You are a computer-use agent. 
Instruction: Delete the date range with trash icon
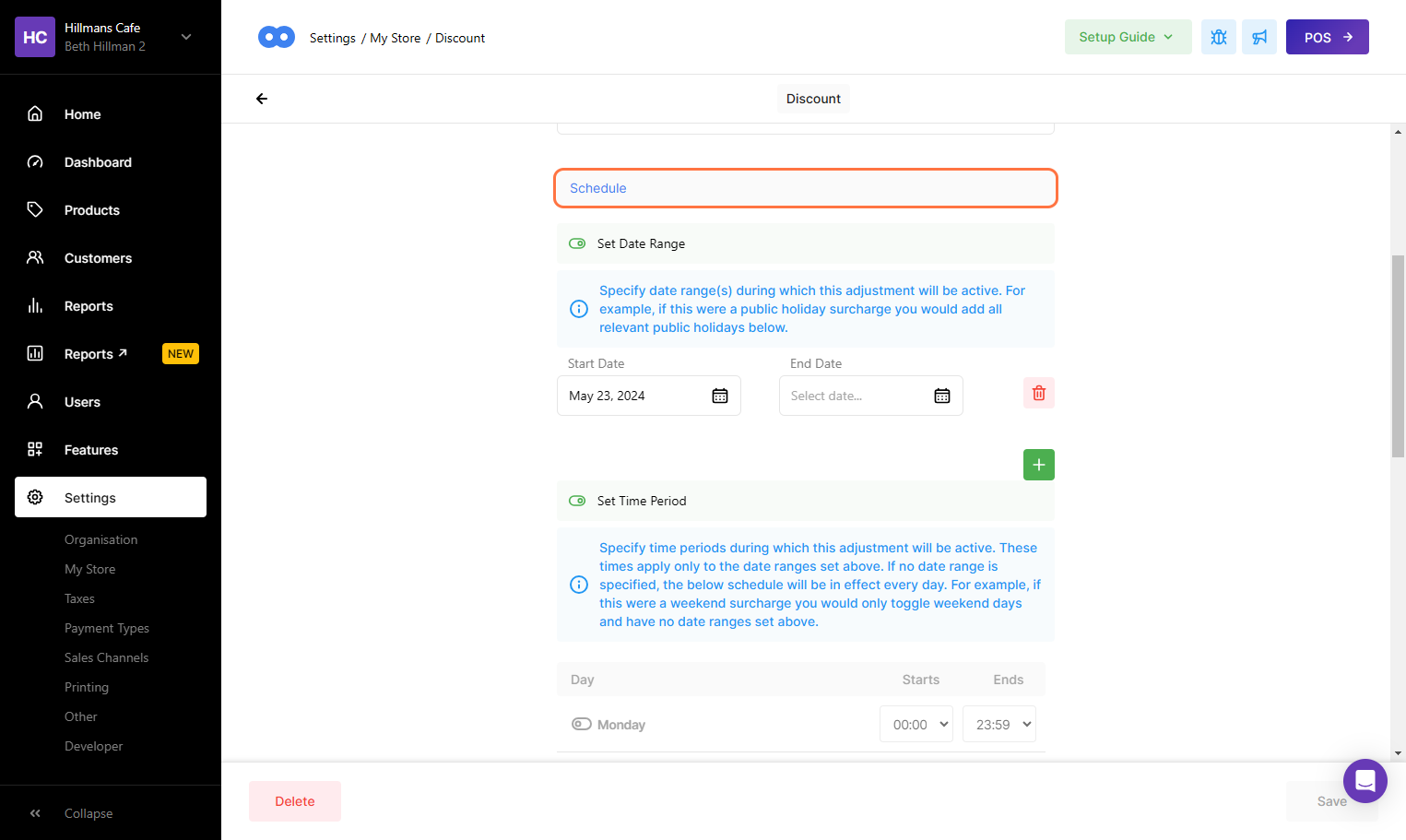(x=1038, y=393)
